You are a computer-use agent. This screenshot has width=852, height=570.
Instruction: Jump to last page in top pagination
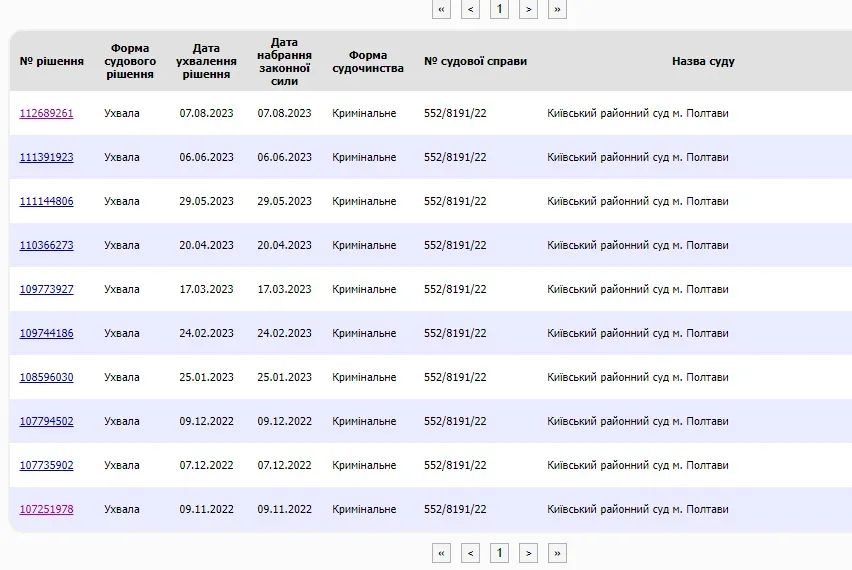[557, 9]
